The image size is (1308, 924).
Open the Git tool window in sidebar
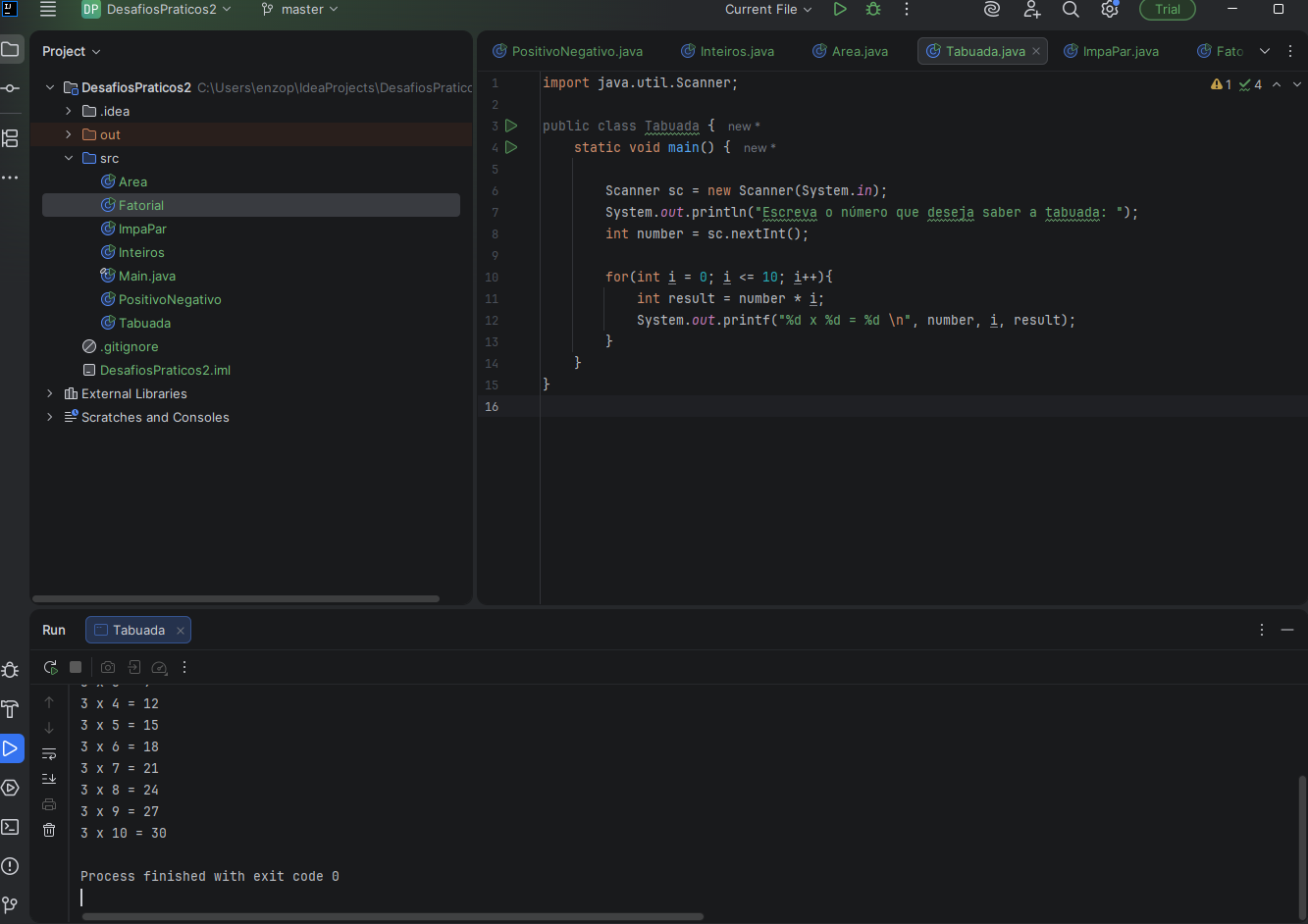(x=10, y=904)
